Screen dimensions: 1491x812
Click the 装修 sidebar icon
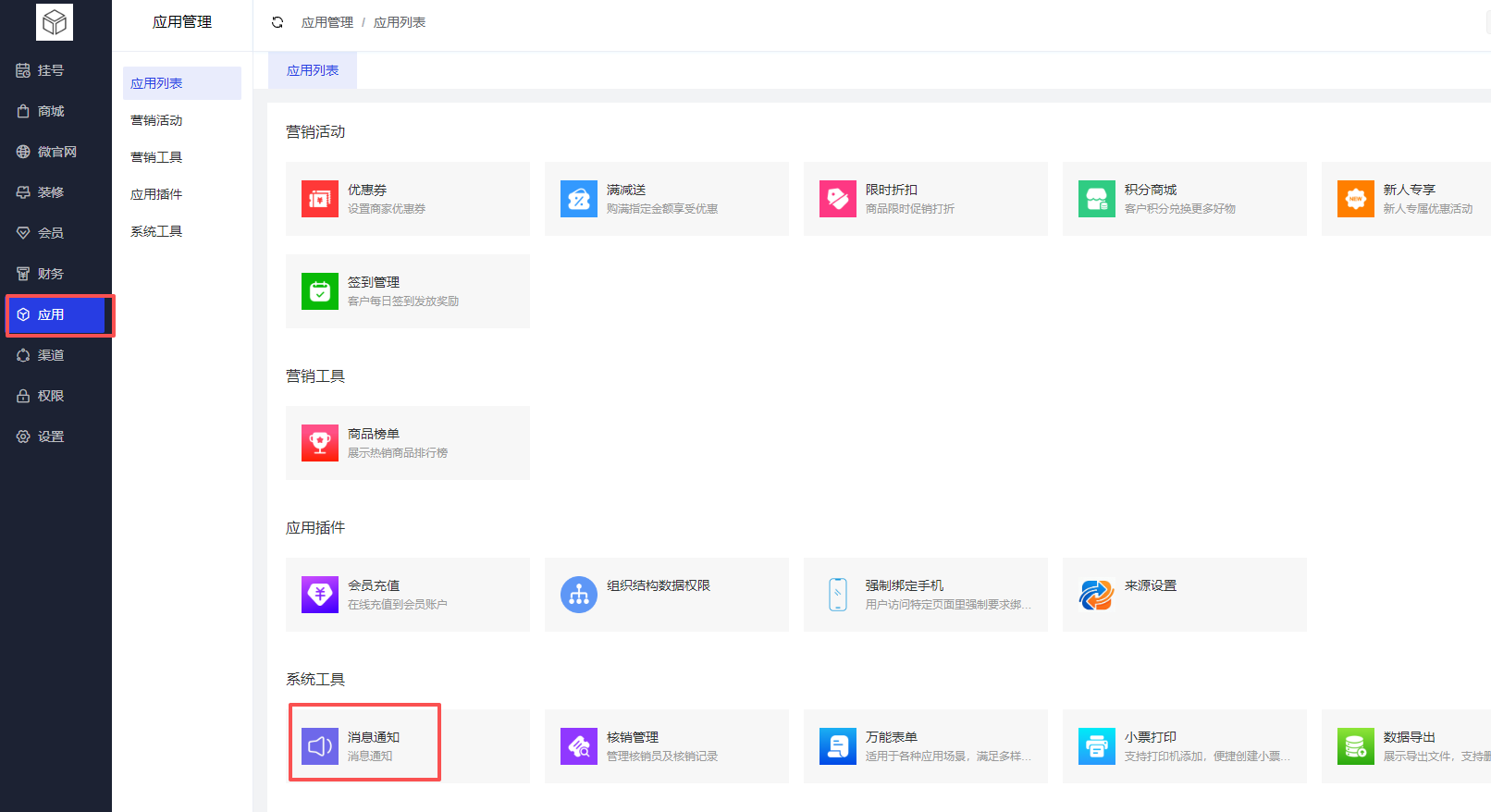23,192
